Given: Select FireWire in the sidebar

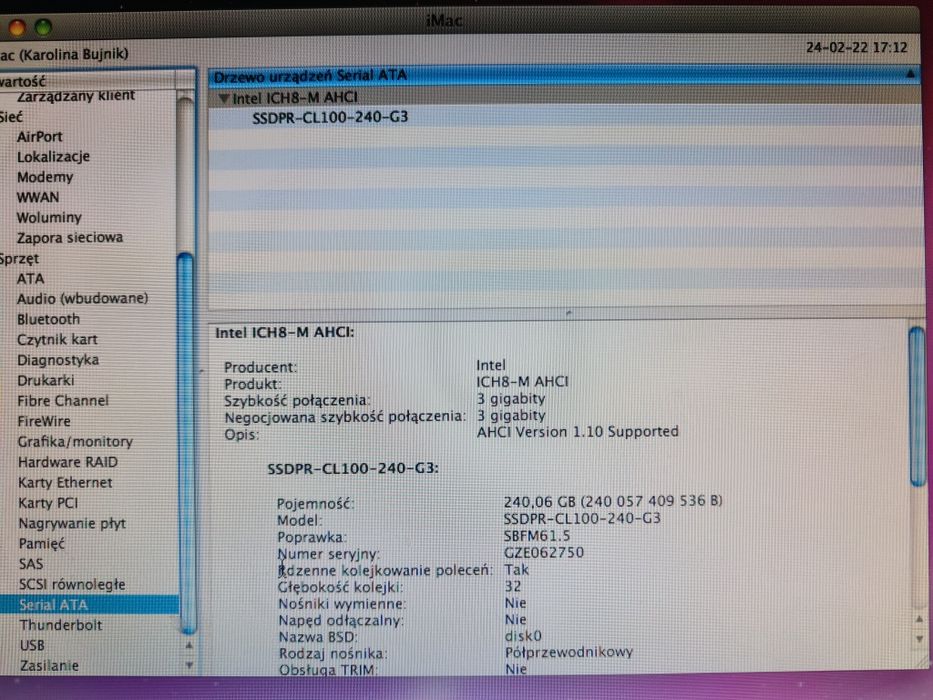Looking at the screenshot, I should coord(44,421).
